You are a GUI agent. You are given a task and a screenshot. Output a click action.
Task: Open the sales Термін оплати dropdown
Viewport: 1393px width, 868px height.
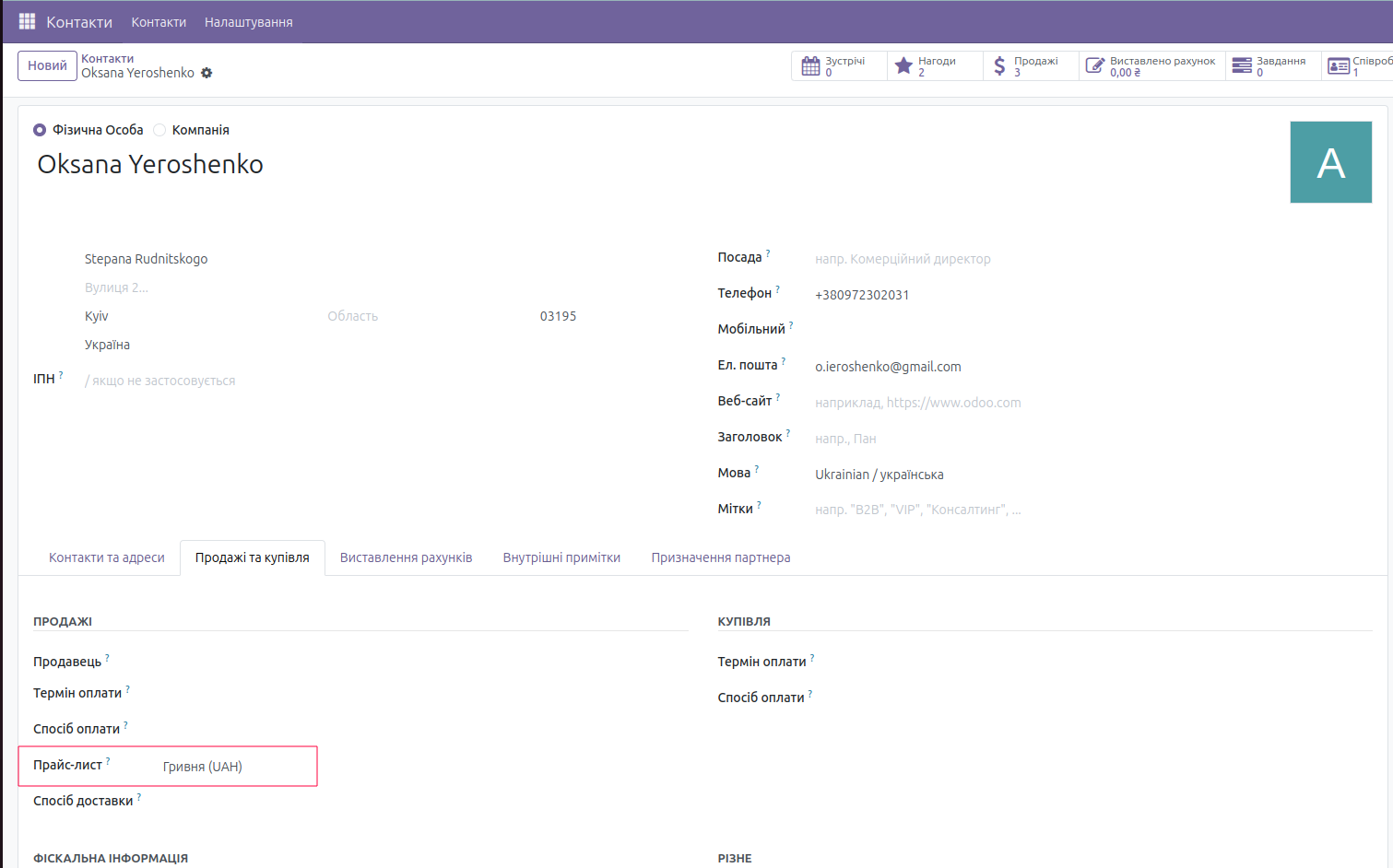click(425, 693)
